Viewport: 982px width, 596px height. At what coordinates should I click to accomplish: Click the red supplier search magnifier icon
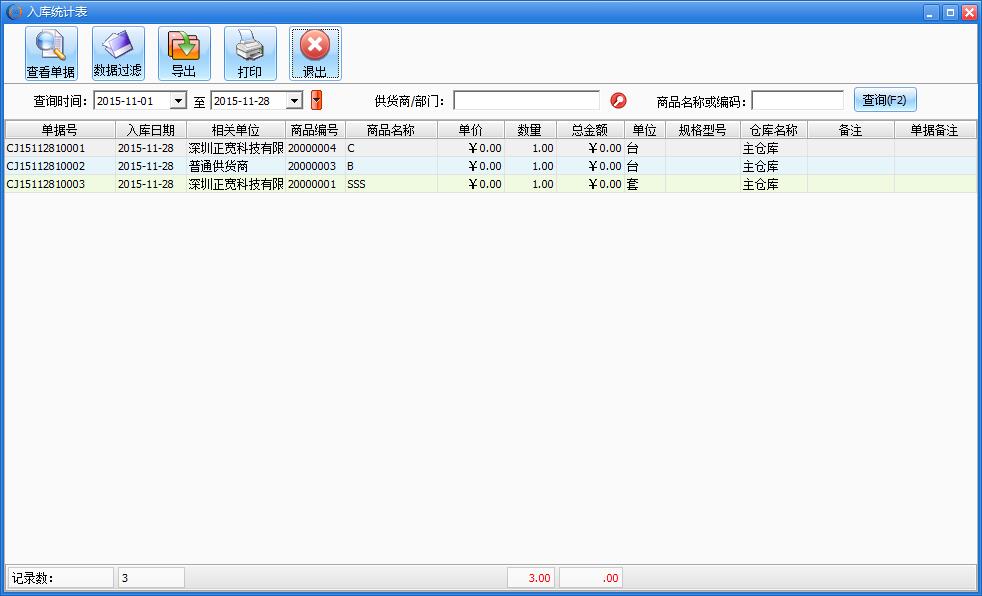(x=618, y=100)
